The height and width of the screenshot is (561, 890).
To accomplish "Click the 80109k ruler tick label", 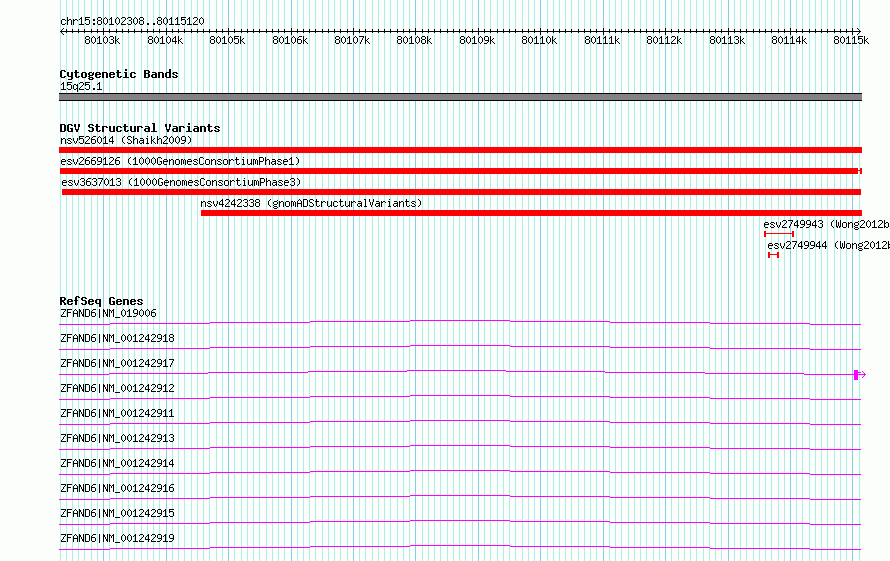I will coord(477,40).
